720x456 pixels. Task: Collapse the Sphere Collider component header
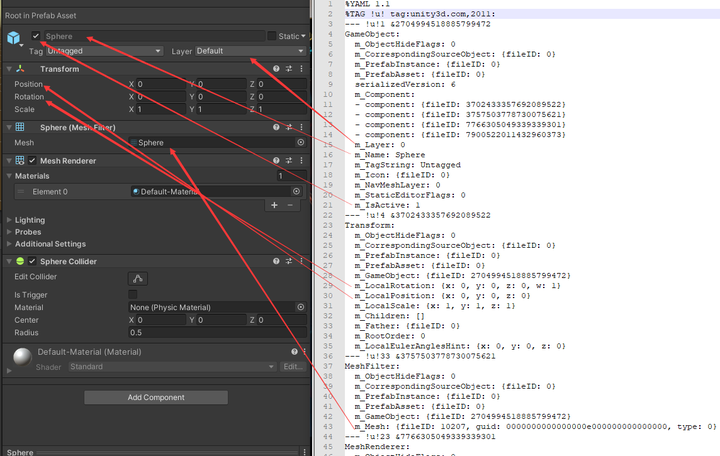coord(9,261)
